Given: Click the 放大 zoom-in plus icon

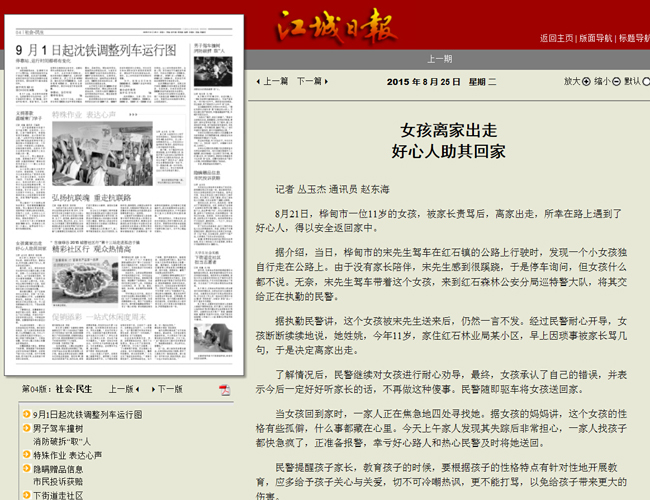Looking at the screenshot, I should (x=587, y=82).
